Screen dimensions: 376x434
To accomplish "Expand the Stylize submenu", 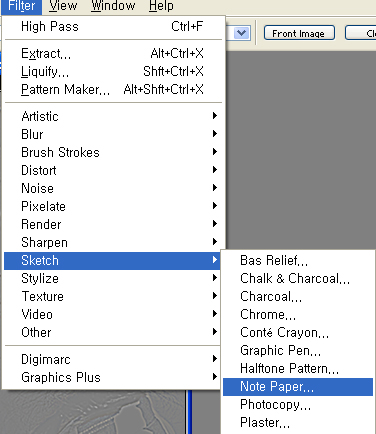I will click(x=112, y=278).
